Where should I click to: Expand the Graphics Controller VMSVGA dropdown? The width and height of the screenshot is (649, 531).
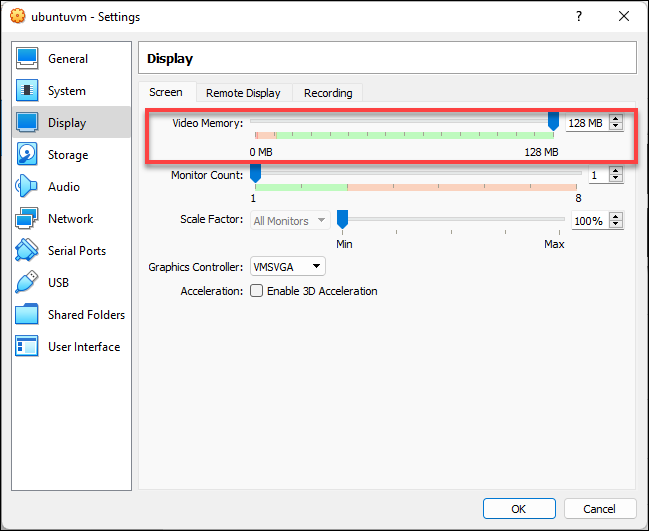click(288, 266)
